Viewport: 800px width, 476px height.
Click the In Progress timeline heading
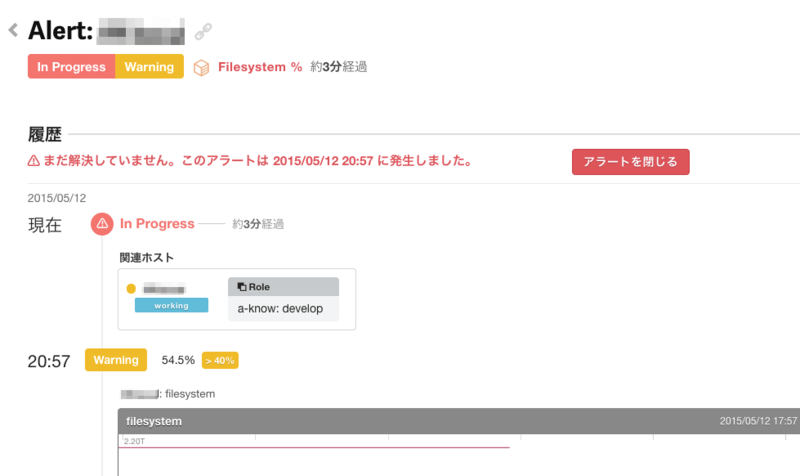[x=157, y=223]
